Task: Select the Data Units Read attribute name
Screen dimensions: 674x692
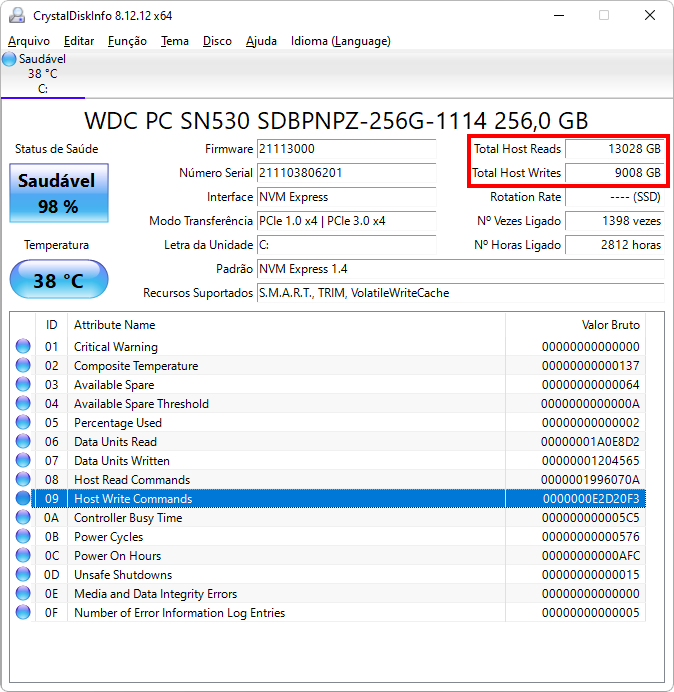Action: coord(115,442)
